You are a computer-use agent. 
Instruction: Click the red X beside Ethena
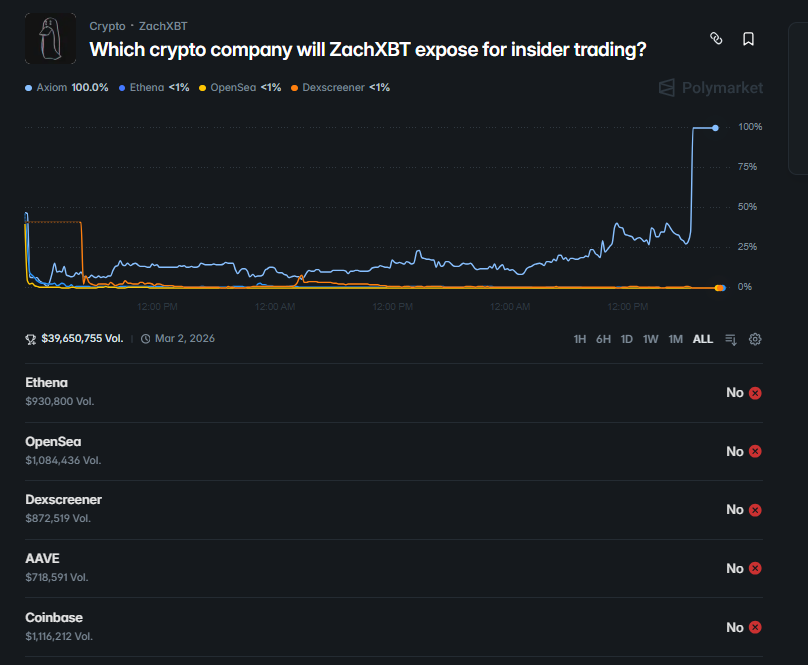755,393
